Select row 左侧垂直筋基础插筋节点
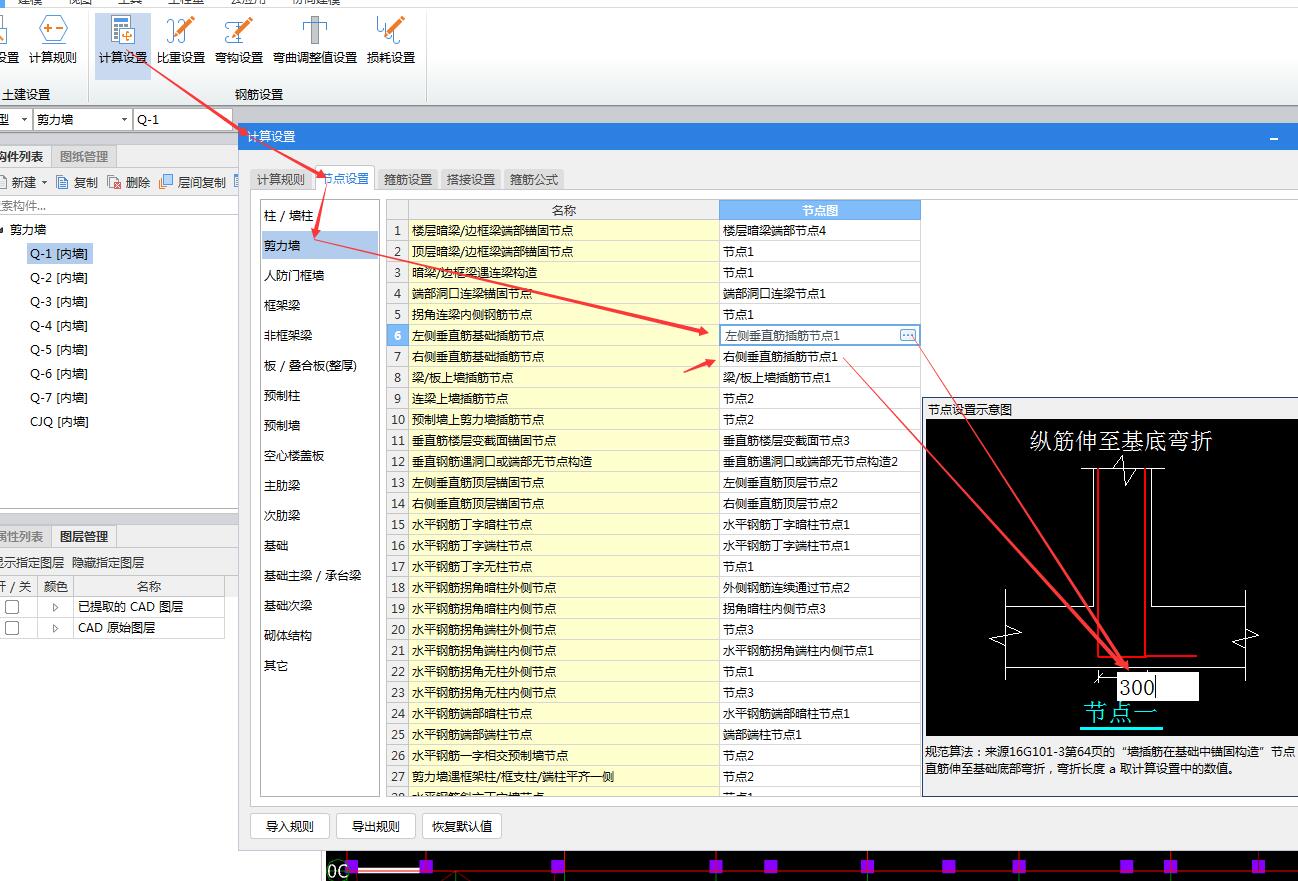Screen dimensions: 1298x881 (x=564, y=336)
